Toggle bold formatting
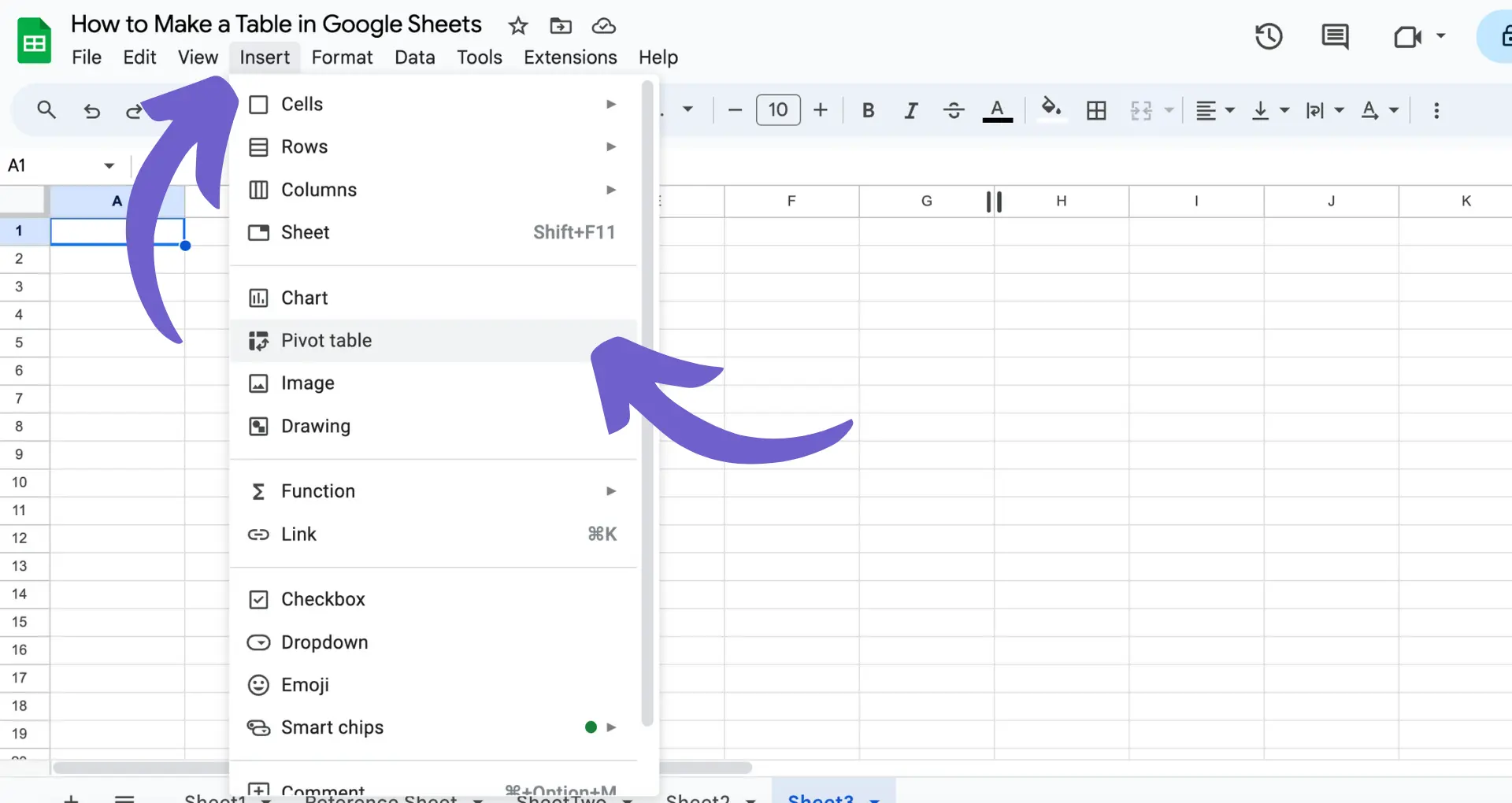This screenshot has width=1512, height=803. [x=869, y=110]
